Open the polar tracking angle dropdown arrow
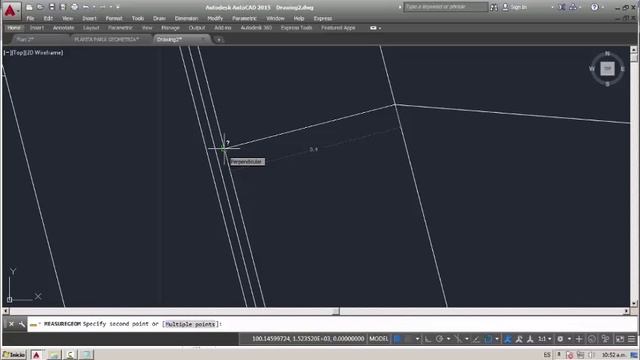The width and height of the screenshot is (640, 360). coord(449,339)
